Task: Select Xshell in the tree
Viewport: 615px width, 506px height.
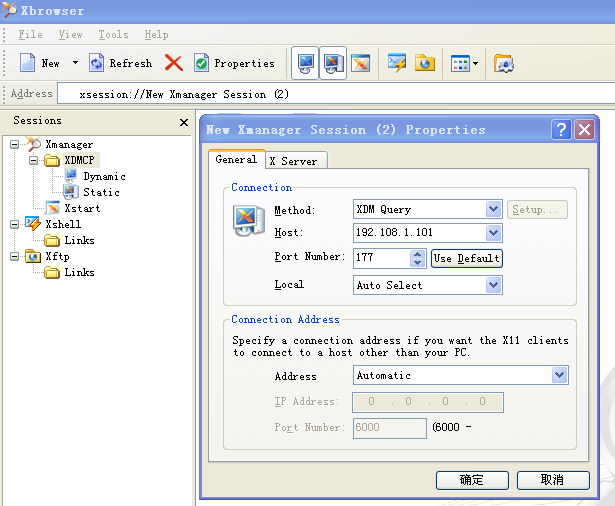Action: coord(63,224)
